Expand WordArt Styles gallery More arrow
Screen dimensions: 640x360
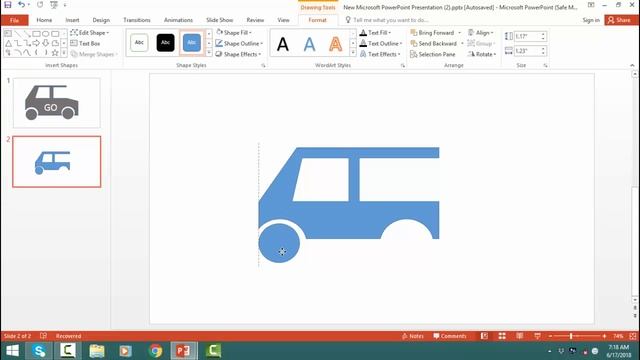point(353,53)
